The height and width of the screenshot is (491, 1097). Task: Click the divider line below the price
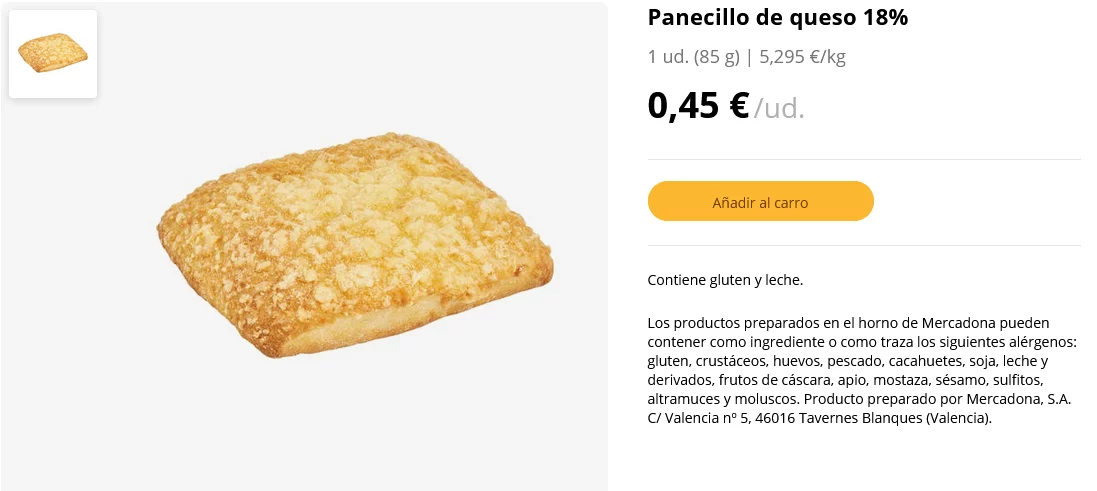pos(864,160)
